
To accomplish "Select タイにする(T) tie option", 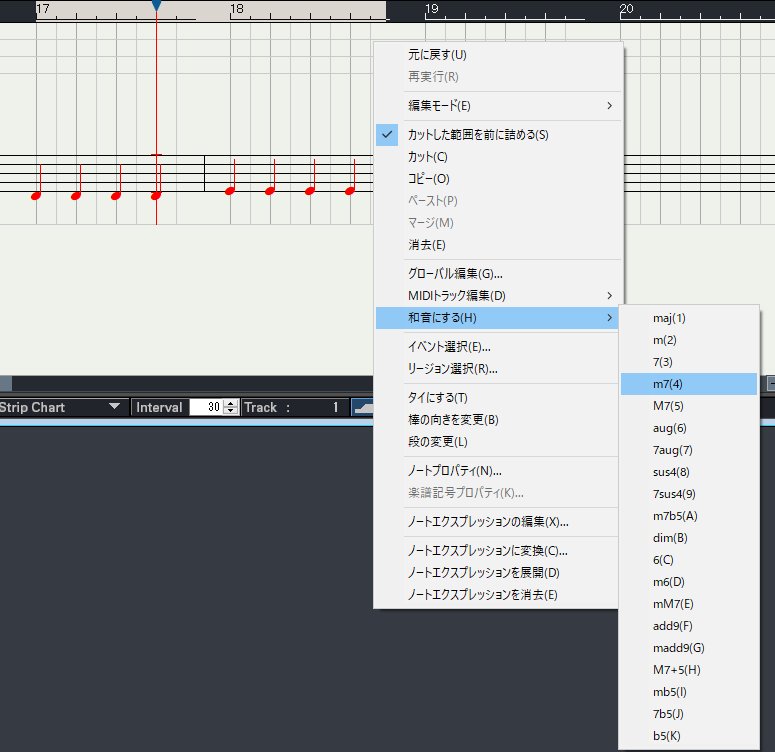I will (x=438, y=398).
